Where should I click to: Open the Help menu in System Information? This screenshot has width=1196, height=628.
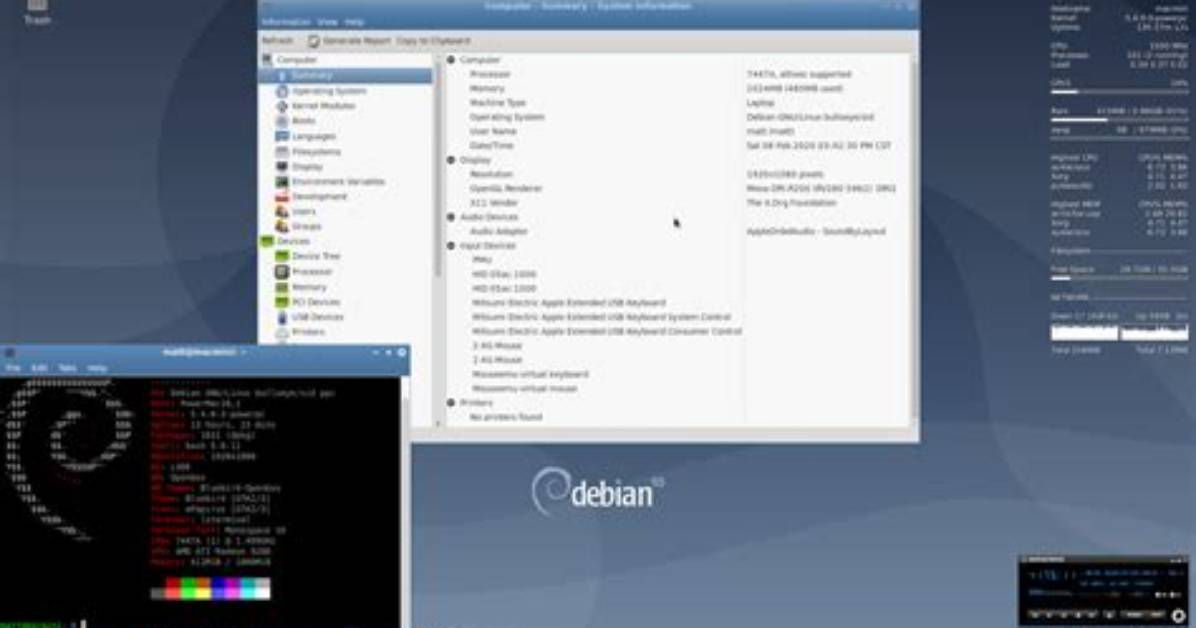354,22
